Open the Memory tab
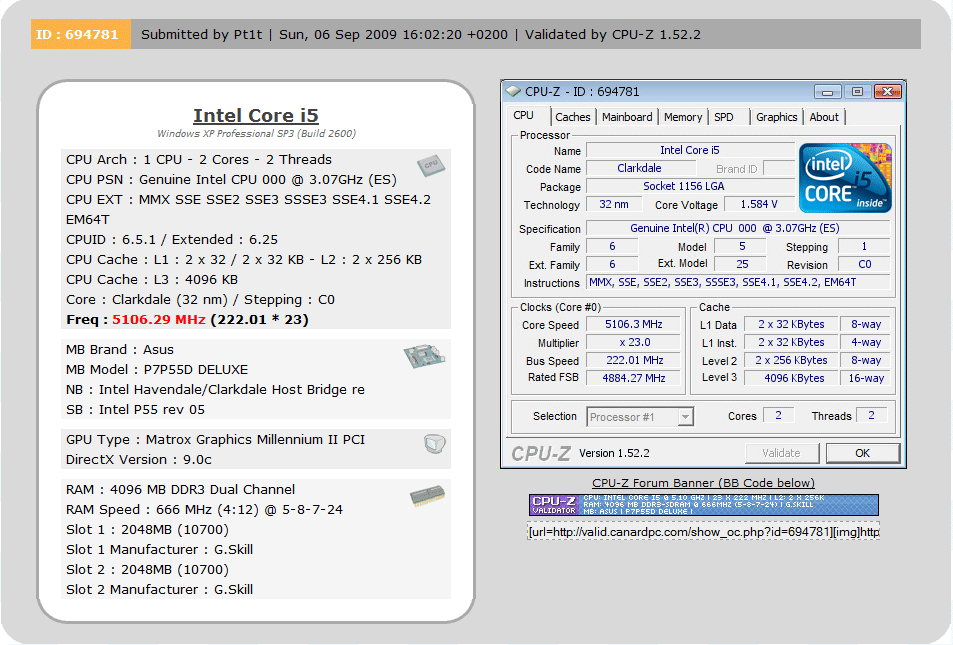This screenshot has width=953, height=645. pyautogui.click(x=683, y=117)
